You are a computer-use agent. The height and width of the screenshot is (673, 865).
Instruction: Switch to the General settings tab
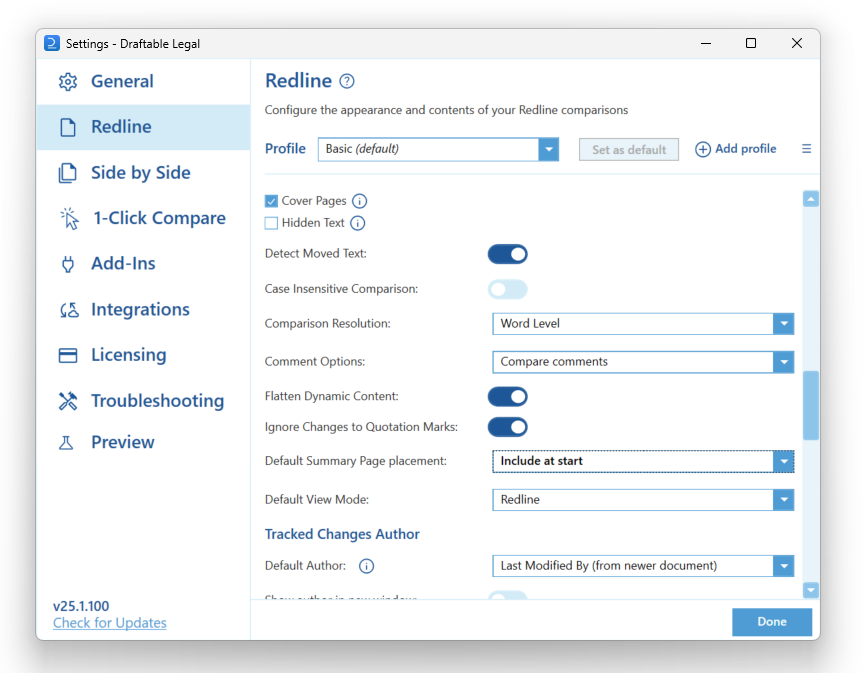tap(143, 82)
